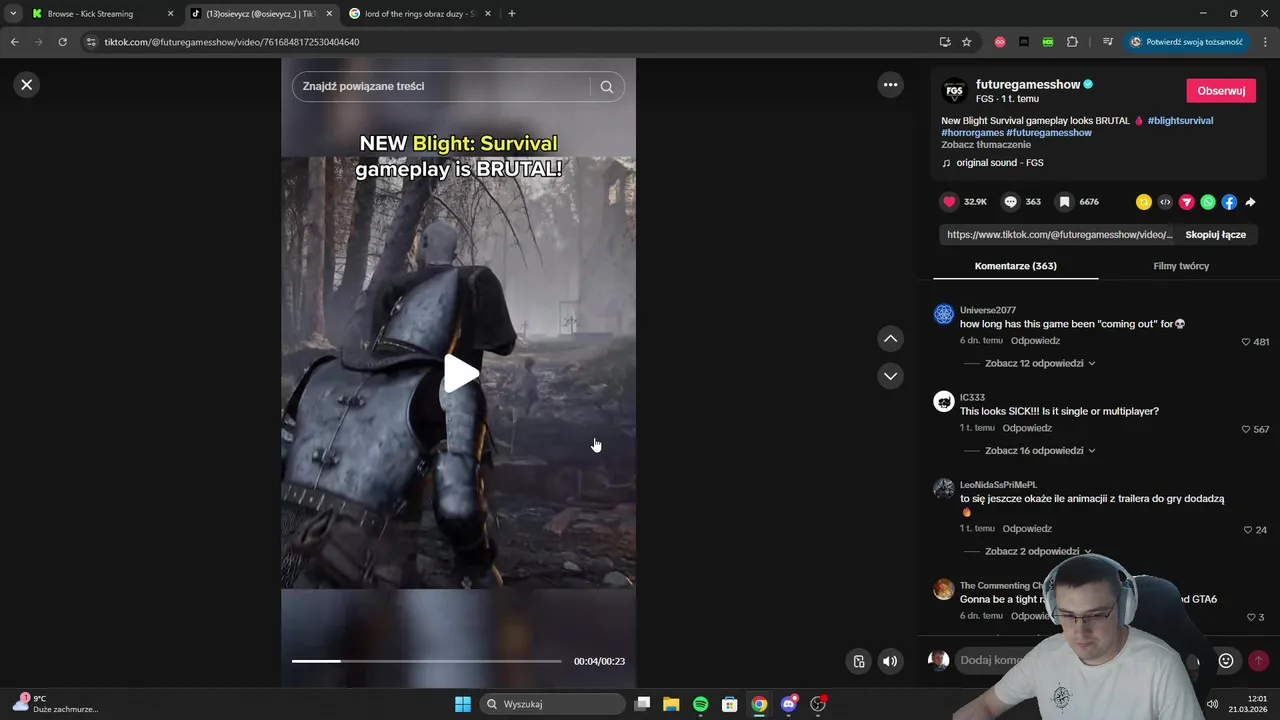Expand Zobacz 16 odpowiedzi replies
1280x720 pixels.
[x=1040, y=451]
